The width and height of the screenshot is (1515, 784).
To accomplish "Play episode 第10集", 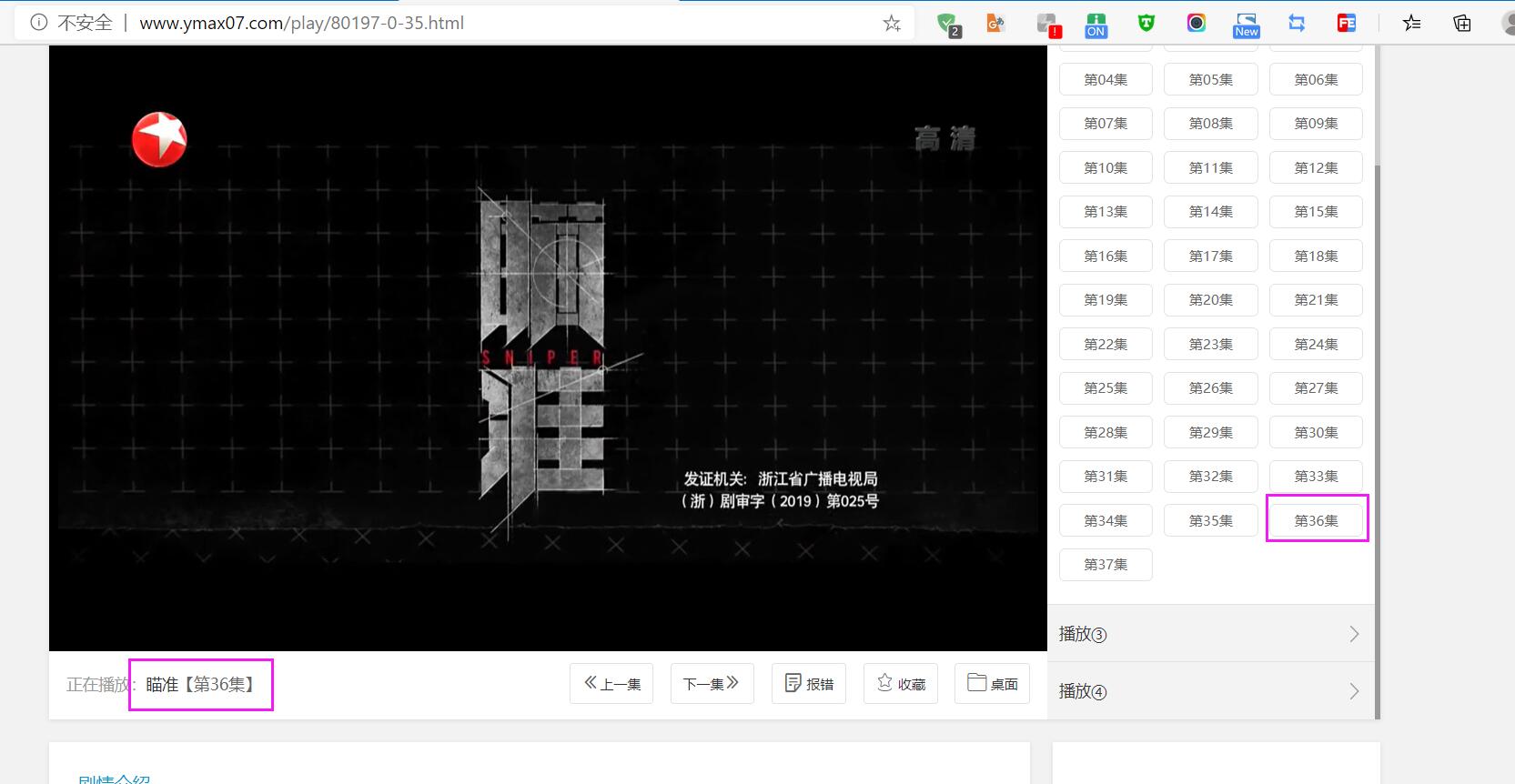I will pos(1106,167).
